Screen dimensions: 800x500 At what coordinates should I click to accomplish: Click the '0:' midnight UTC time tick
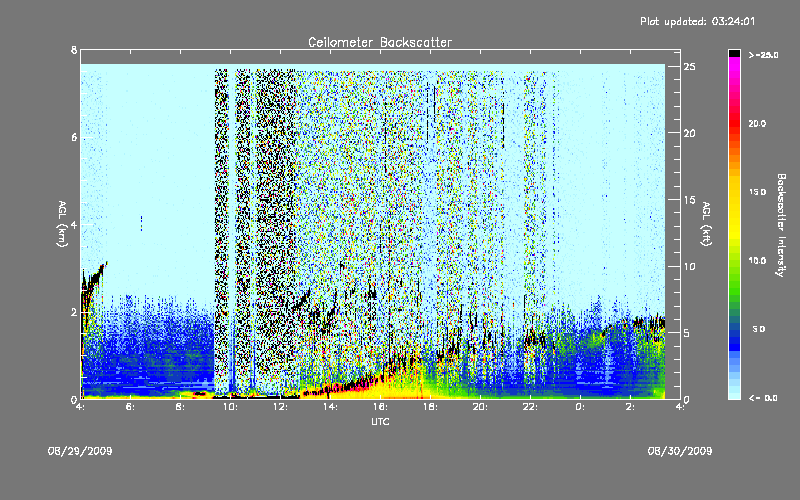coord(580,407)
